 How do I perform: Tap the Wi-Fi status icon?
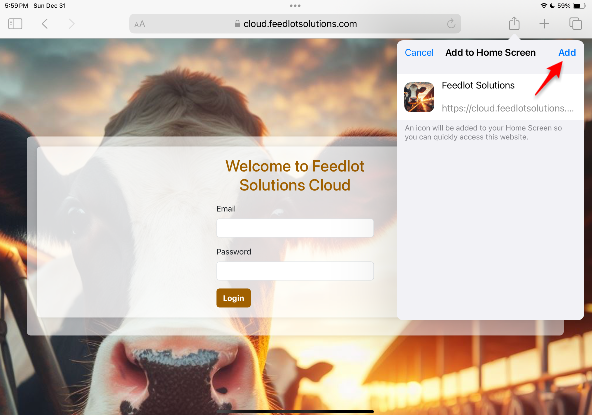click(x=544, y=6)
